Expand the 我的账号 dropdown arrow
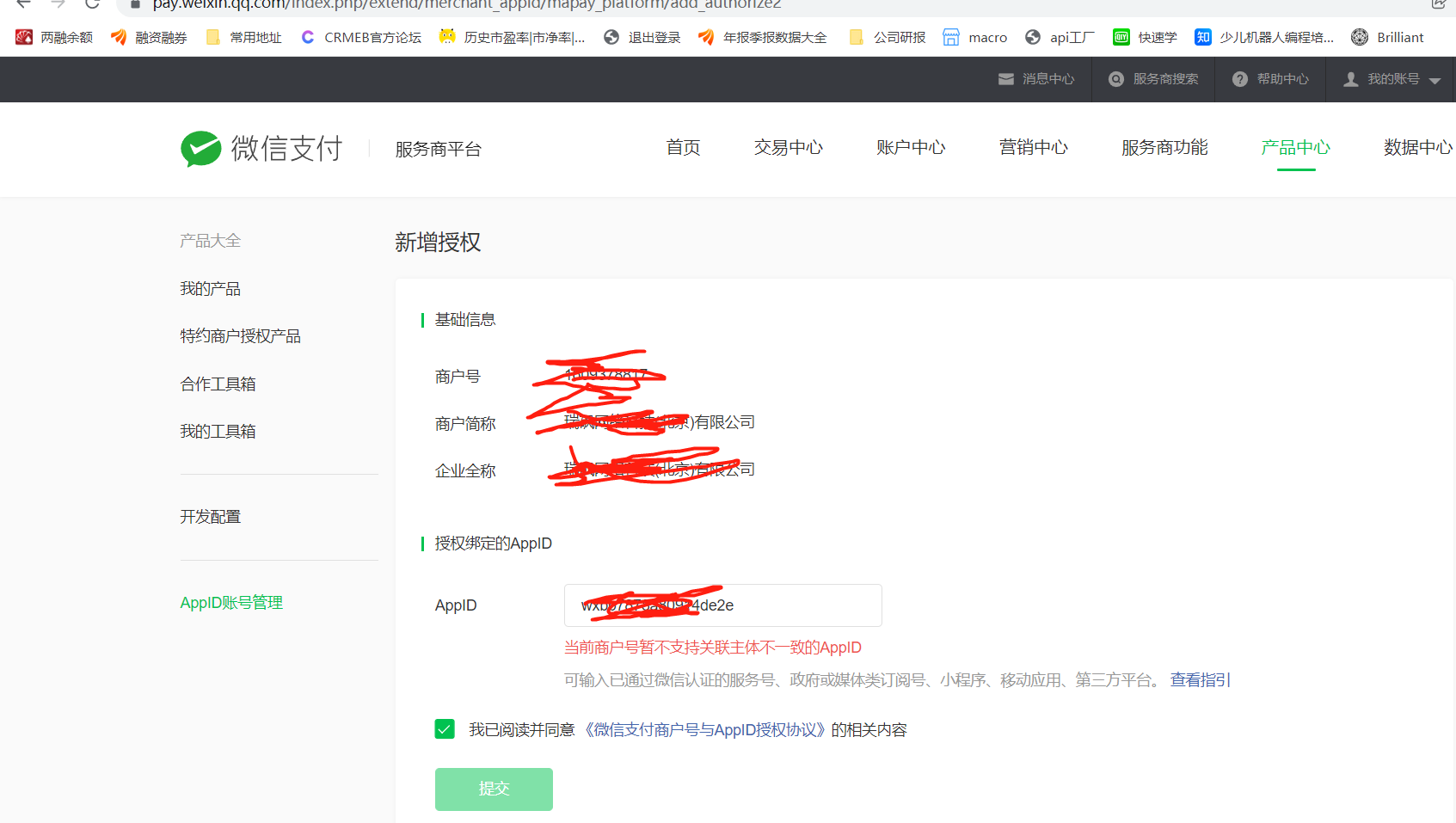This screenshot has height=823, width=1456. pyautogui.click(x=1434, y=81)
